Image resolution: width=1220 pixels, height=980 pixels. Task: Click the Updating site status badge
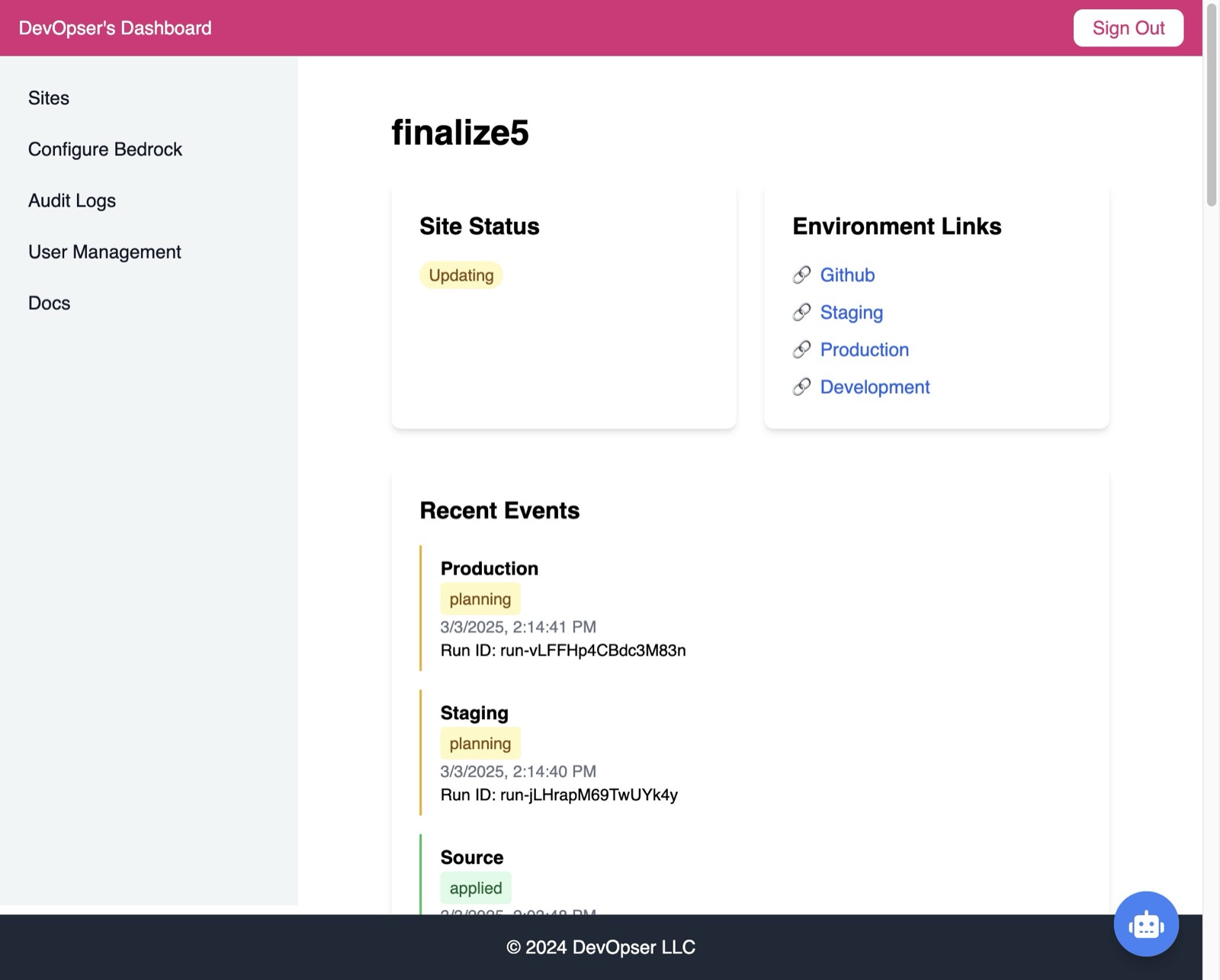point(461,275)
